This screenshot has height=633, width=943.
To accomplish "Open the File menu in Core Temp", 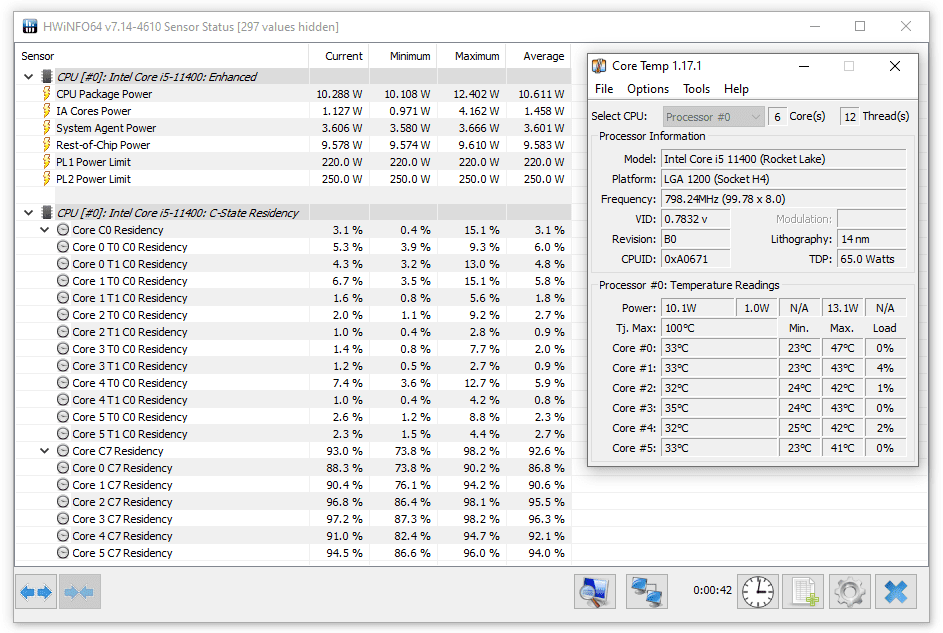I will click(x=604, y=89).
